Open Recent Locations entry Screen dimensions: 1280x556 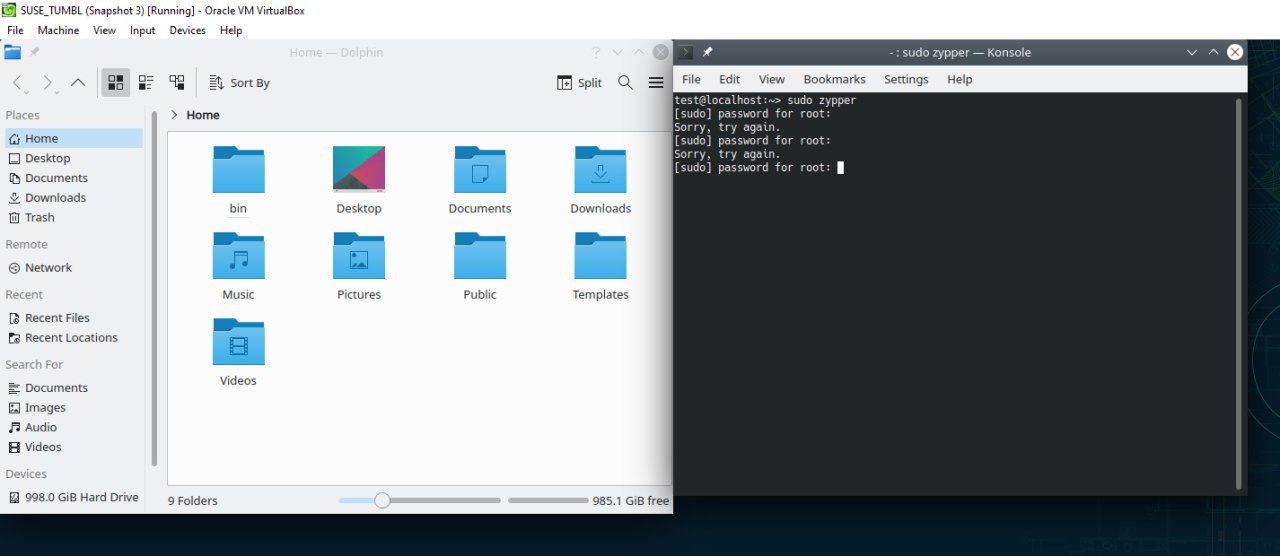pos(74,338)
